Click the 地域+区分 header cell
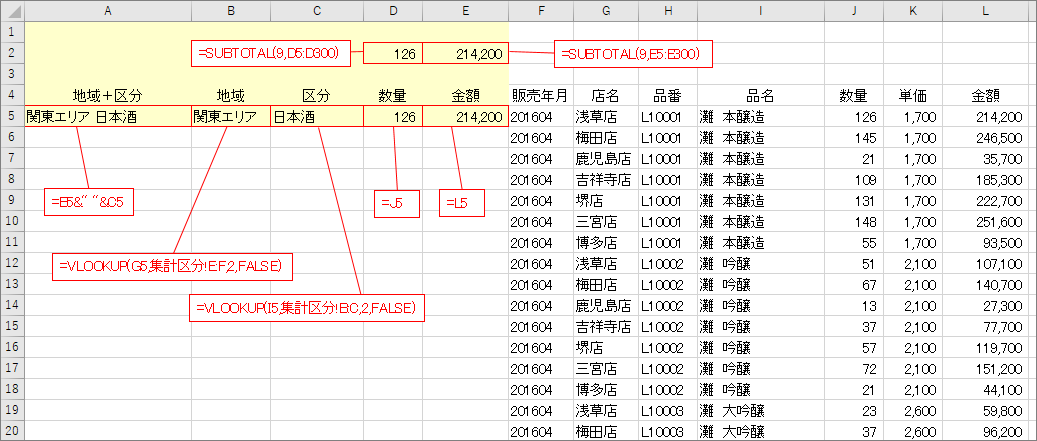1037x441 pixels. [x=107, y=96]
